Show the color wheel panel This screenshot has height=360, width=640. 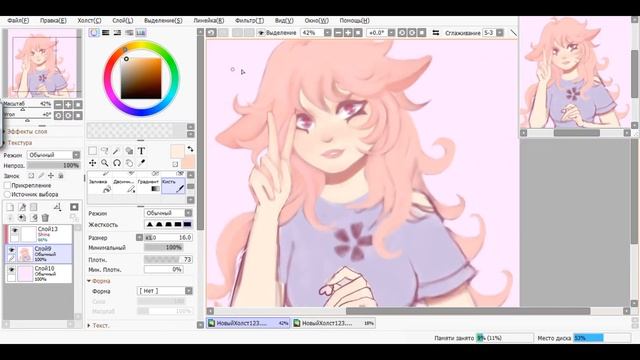point(94,33)
